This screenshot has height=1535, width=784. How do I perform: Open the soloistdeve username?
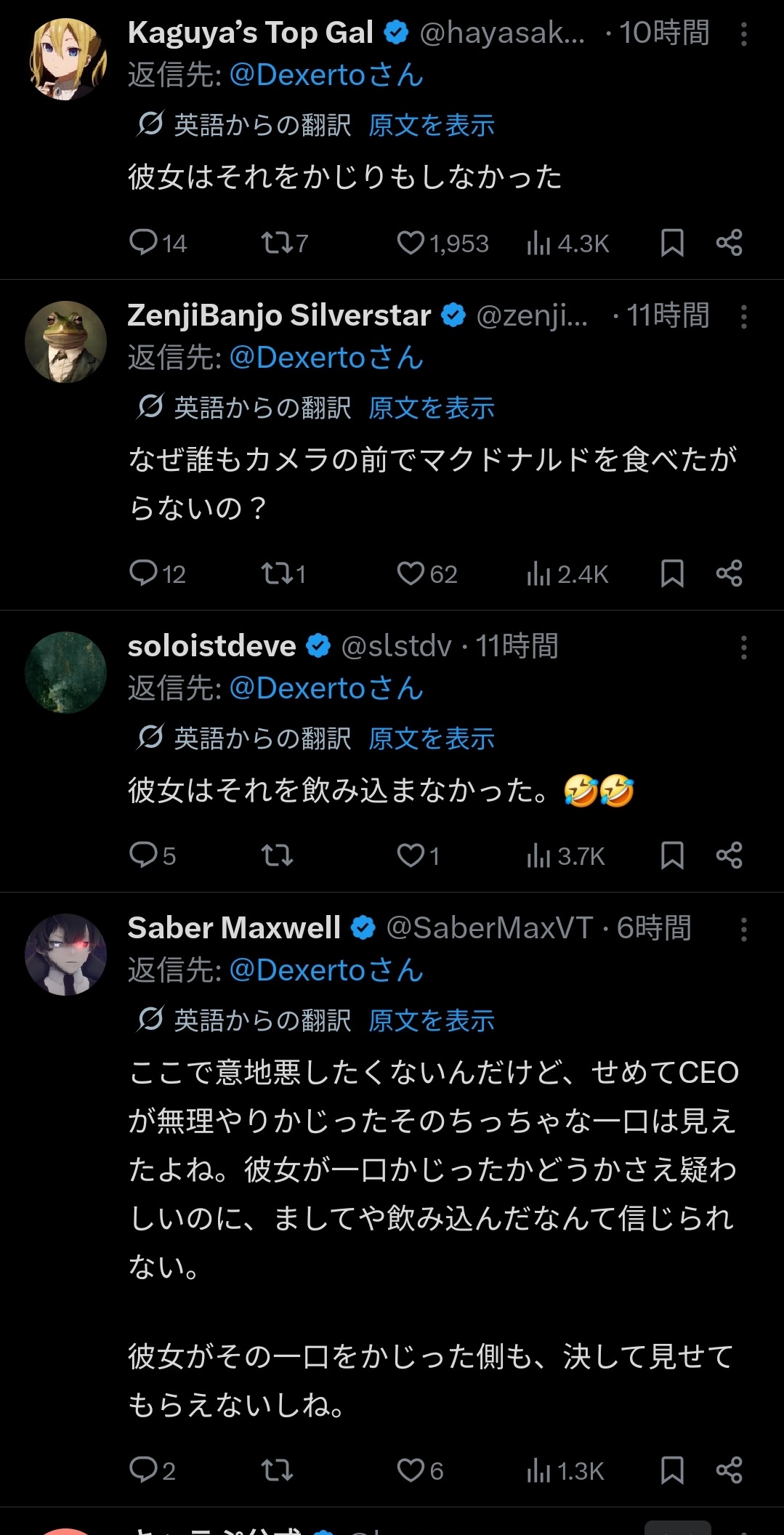pos(212,646)
